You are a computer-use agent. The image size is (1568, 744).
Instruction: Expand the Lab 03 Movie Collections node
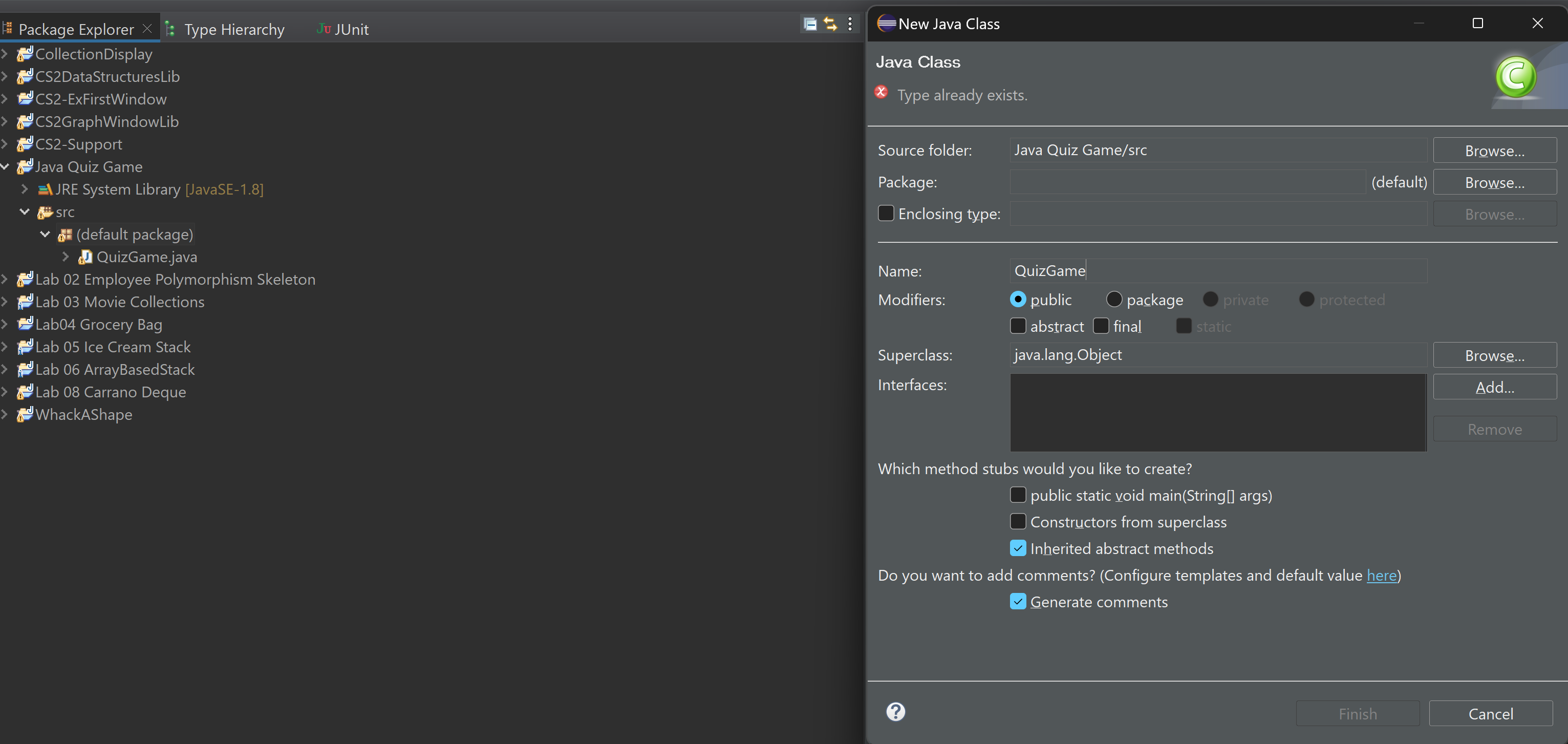5,302
